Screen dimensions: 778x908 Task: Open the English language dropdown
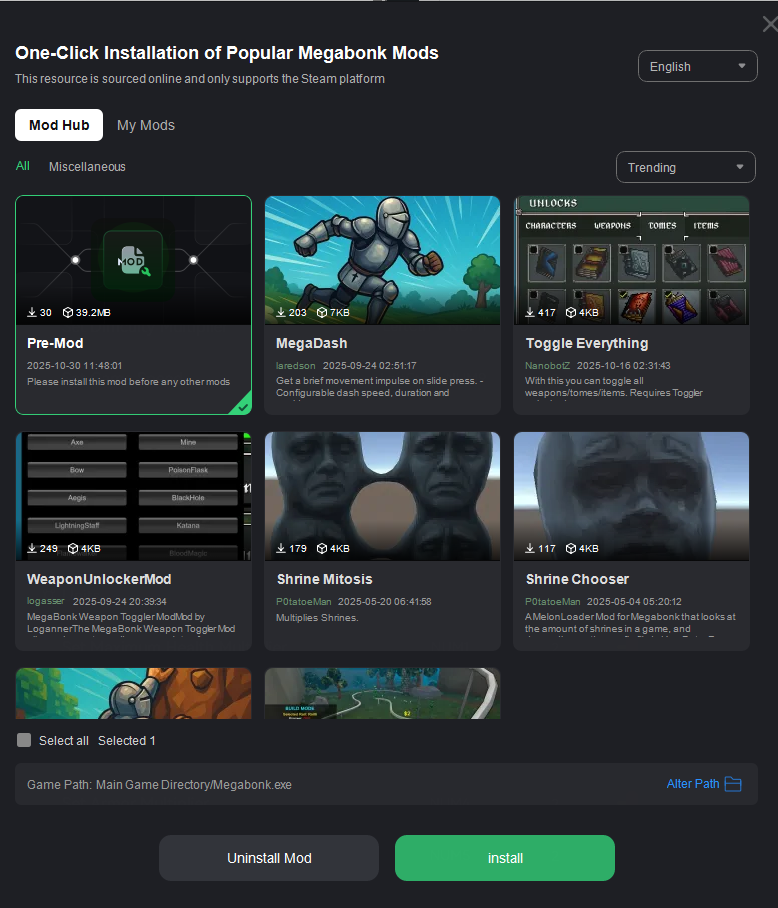click(696, 66)
